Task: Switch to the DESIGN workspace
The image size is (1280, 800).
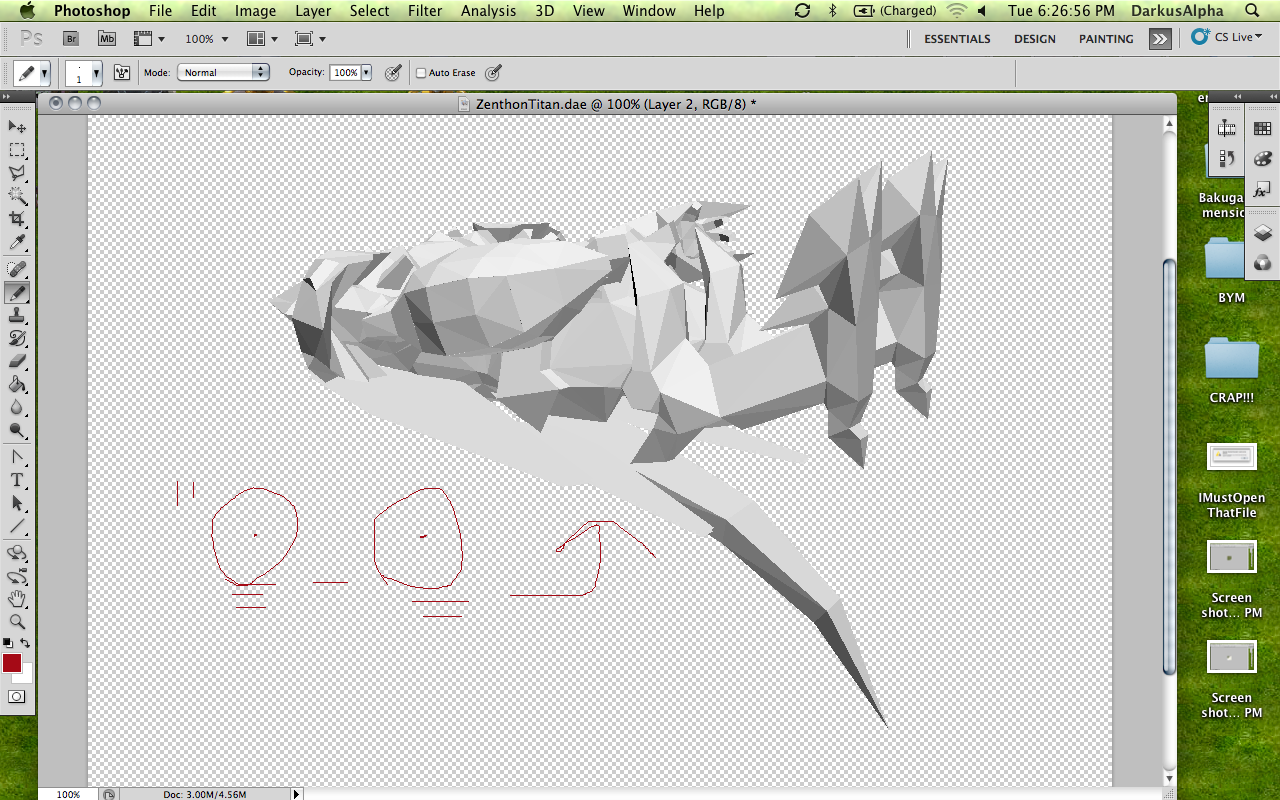Action: (1034, 39)
